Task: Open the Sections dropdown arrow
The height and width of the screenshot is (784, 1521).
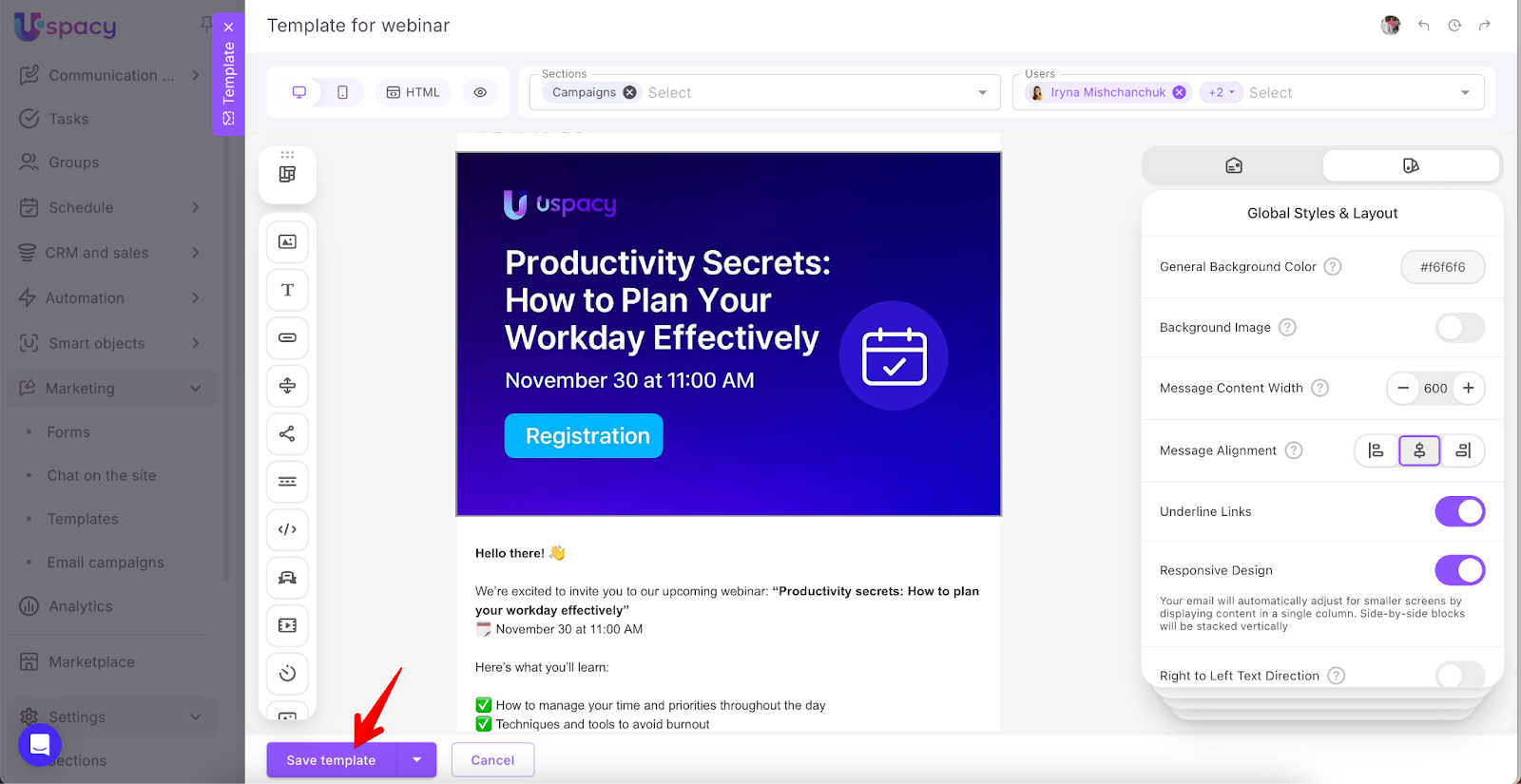Action: (982, 92)
